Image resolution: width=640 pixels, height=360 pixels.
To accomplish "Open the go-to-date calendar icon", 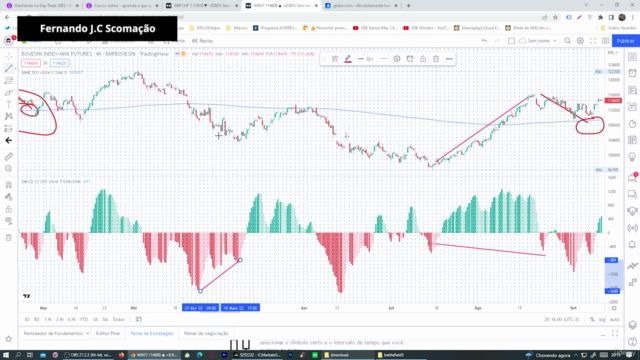I will click(x=138, y=320).
